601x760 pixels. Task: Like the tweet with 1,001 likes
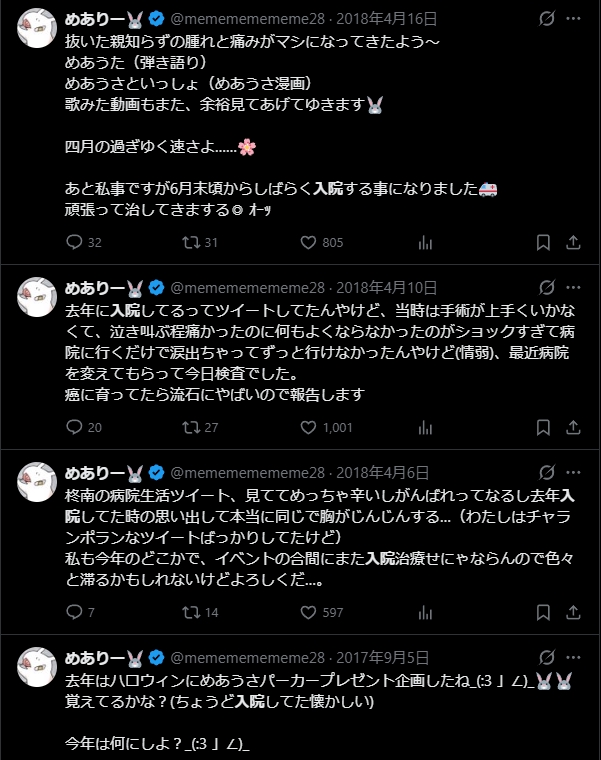pos(309,427)
